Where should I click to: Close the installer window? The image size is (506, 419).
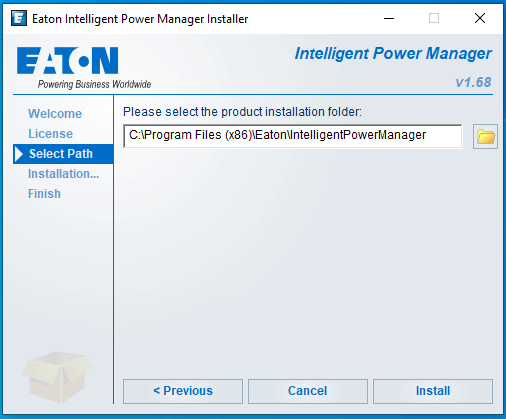[480, 18]
